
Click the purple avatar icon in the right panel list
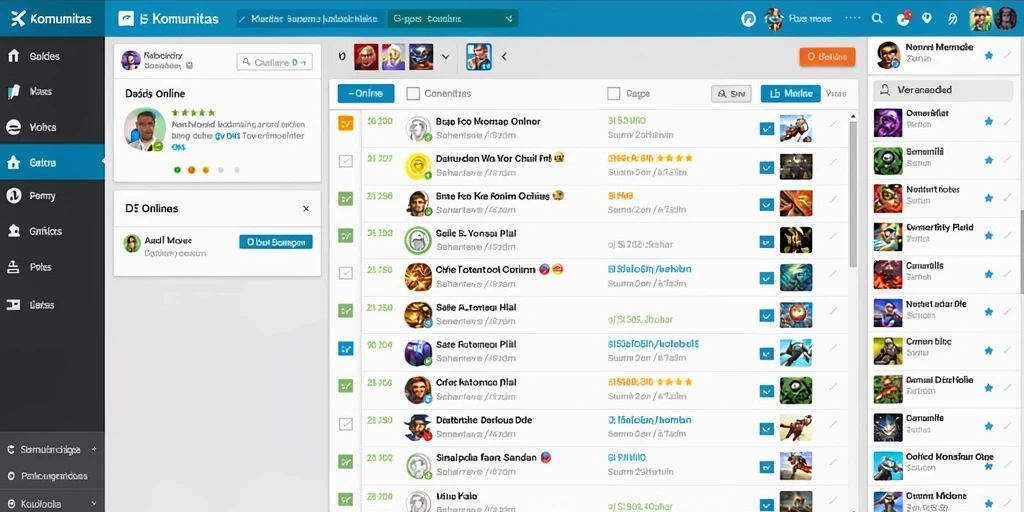(888, 123)
